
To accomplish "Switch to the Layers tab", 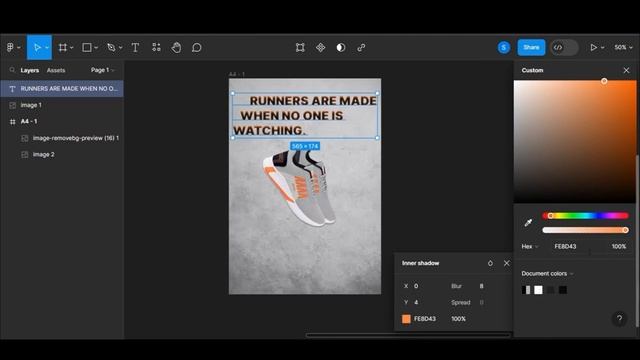I will pyautogui.click(x=30, y=70).
